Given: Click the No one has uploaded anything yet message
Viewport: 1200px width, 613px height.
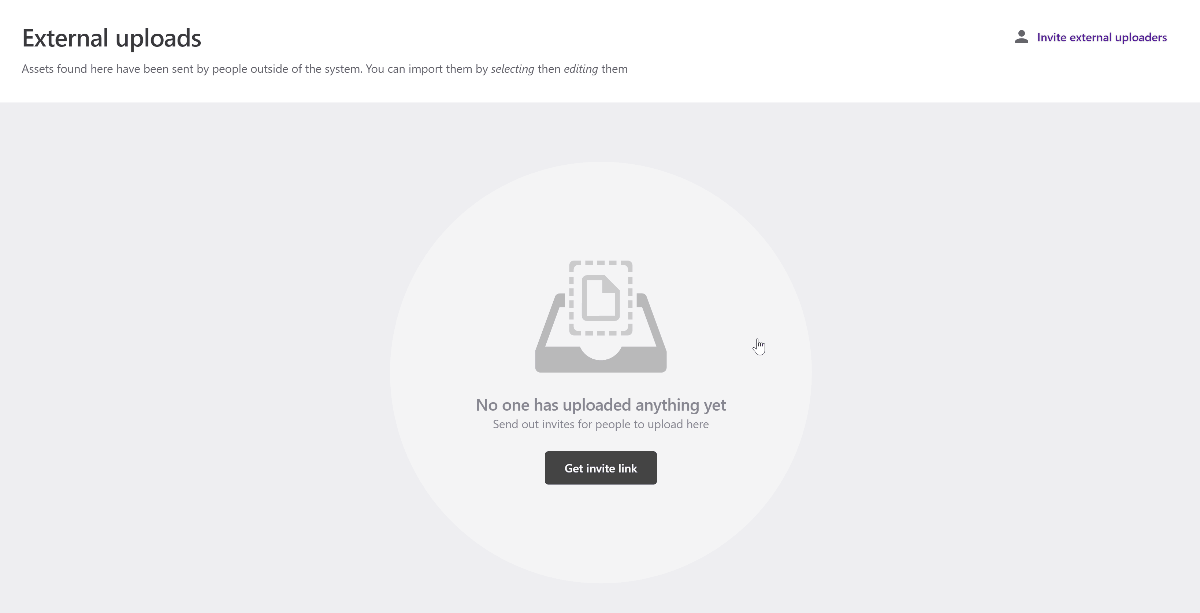Looking at the screenshot, I should click(601, 405).
